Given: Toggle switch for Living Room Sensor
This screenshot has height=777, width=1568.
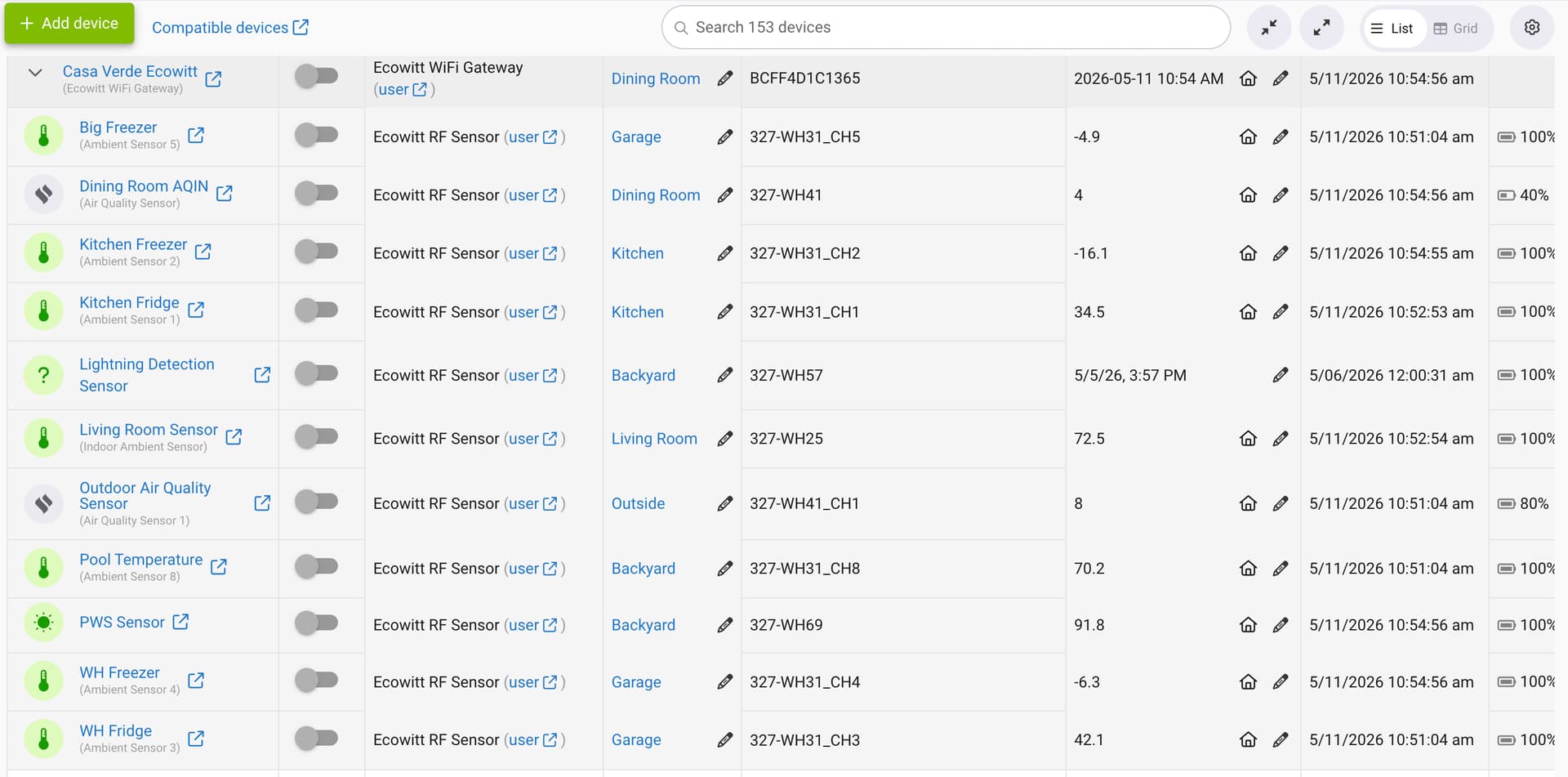Looking at the screenshot, I should 317,436.
